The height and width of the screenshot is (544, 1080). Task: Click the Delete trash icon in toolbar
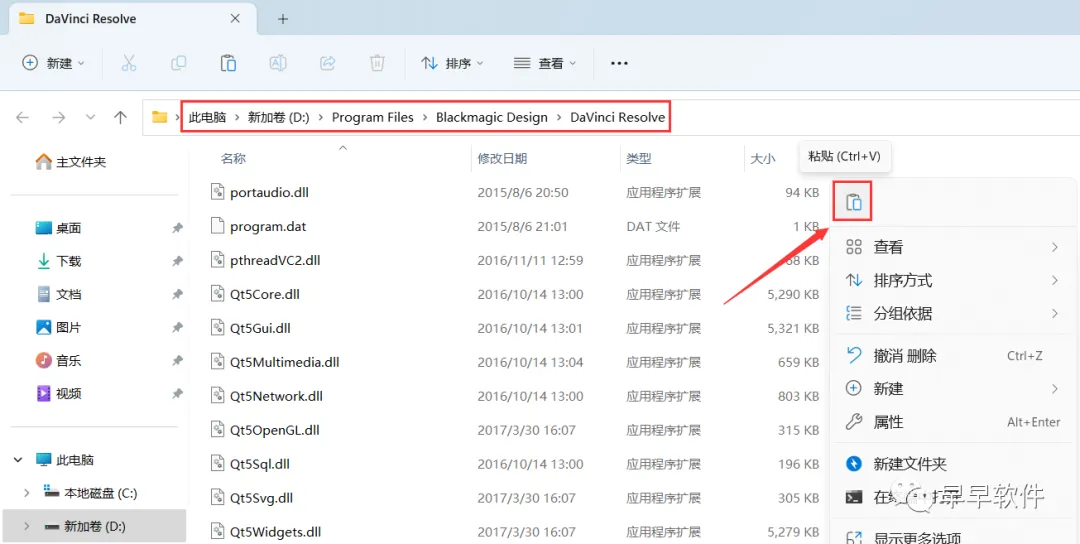coord(377,63)
